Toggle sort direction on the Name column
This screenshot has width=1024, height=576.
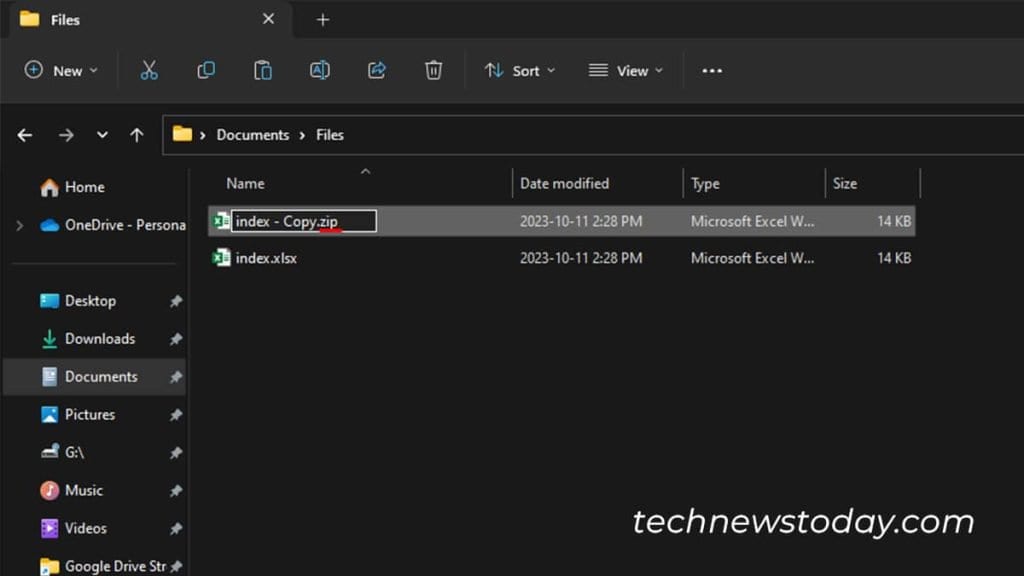[244, 183]
